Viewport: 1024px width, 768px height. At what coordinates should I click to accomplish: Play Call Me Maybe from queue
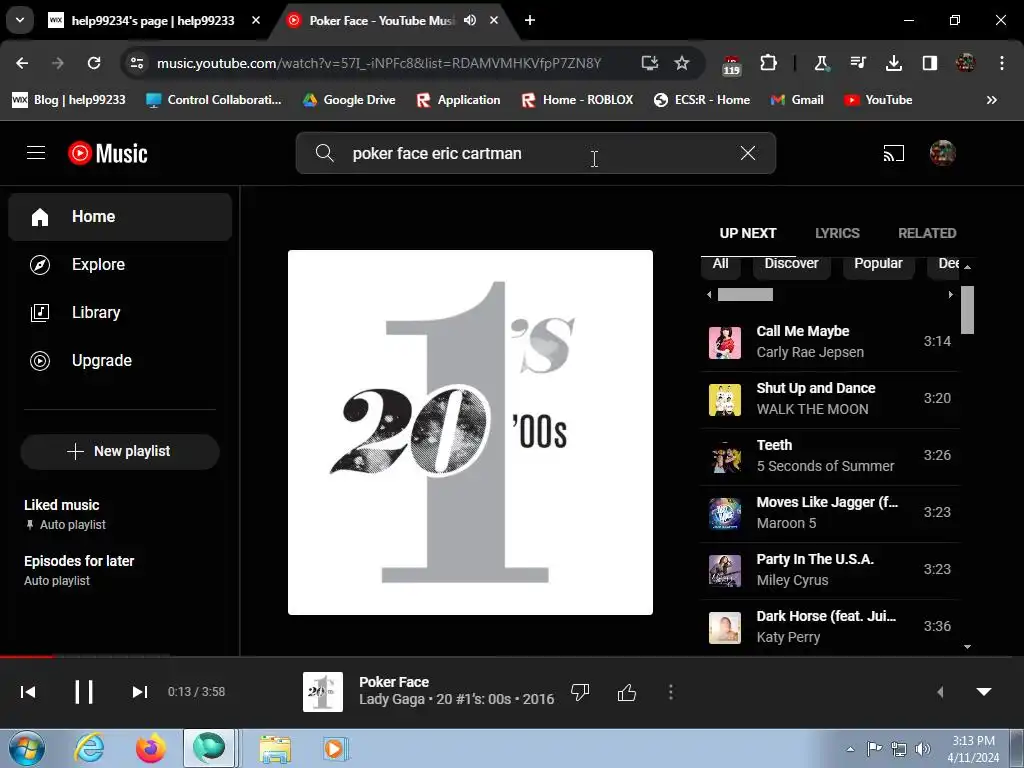click(830, 342)
